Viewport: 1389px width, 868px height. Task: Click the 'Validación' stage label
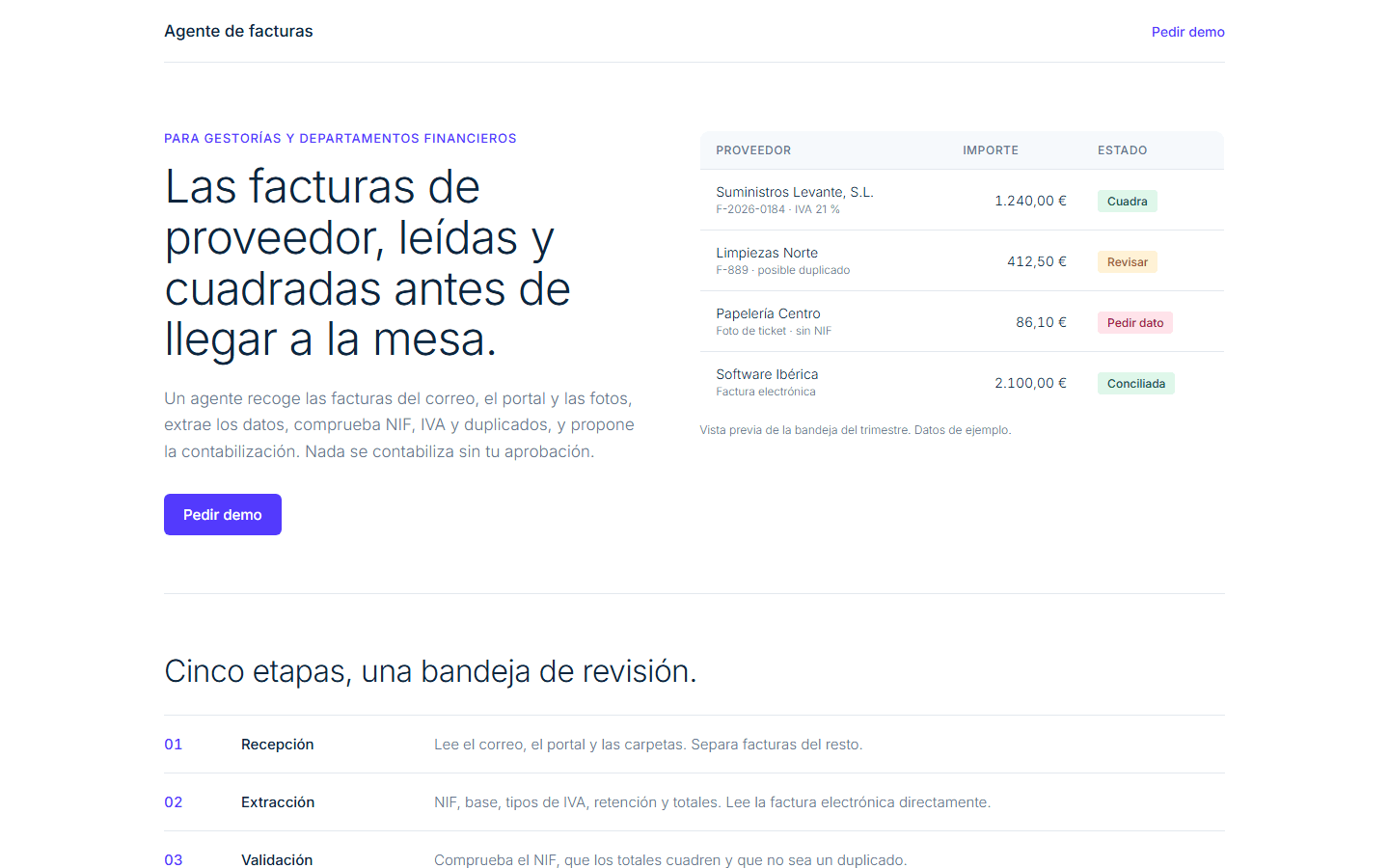pos(277,860)
